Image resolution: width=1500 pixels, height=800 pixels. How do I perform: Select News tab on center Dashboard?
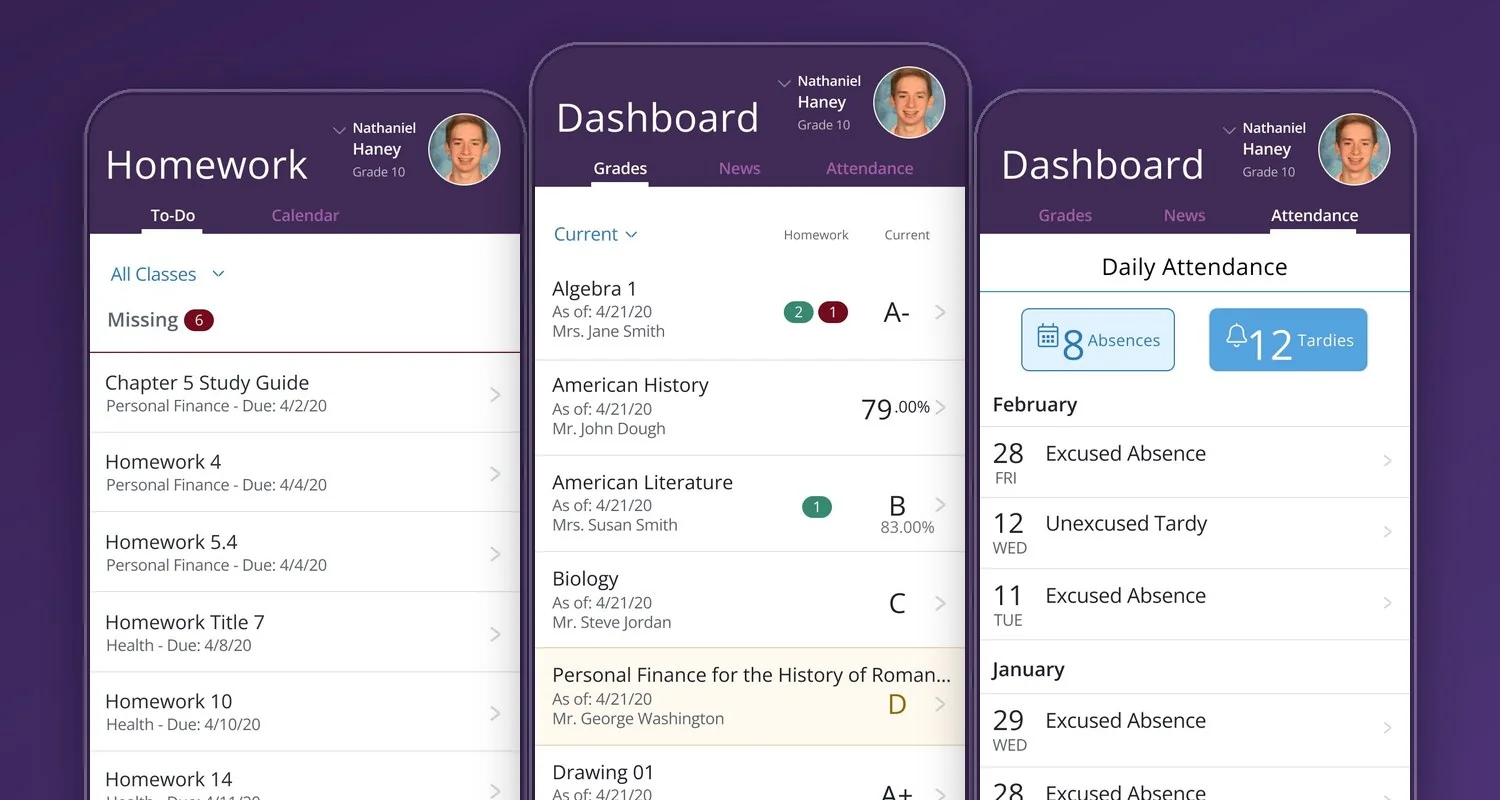(739, 168)
